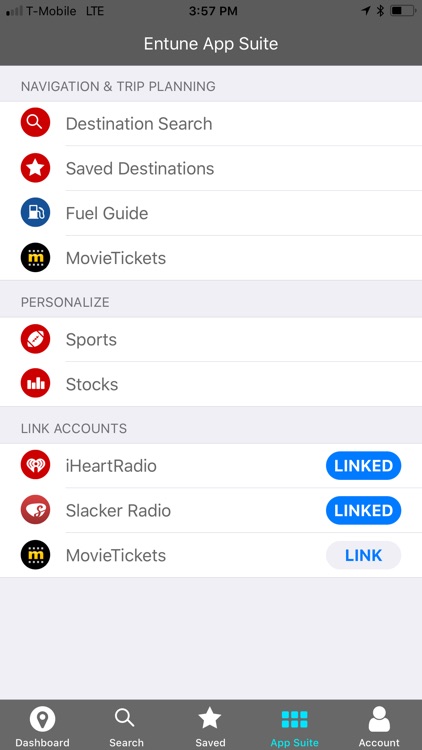This screenshot has width=422, height=750.
Task: Tap the Slacker Radio logo icon
Action: coord(35,510)
